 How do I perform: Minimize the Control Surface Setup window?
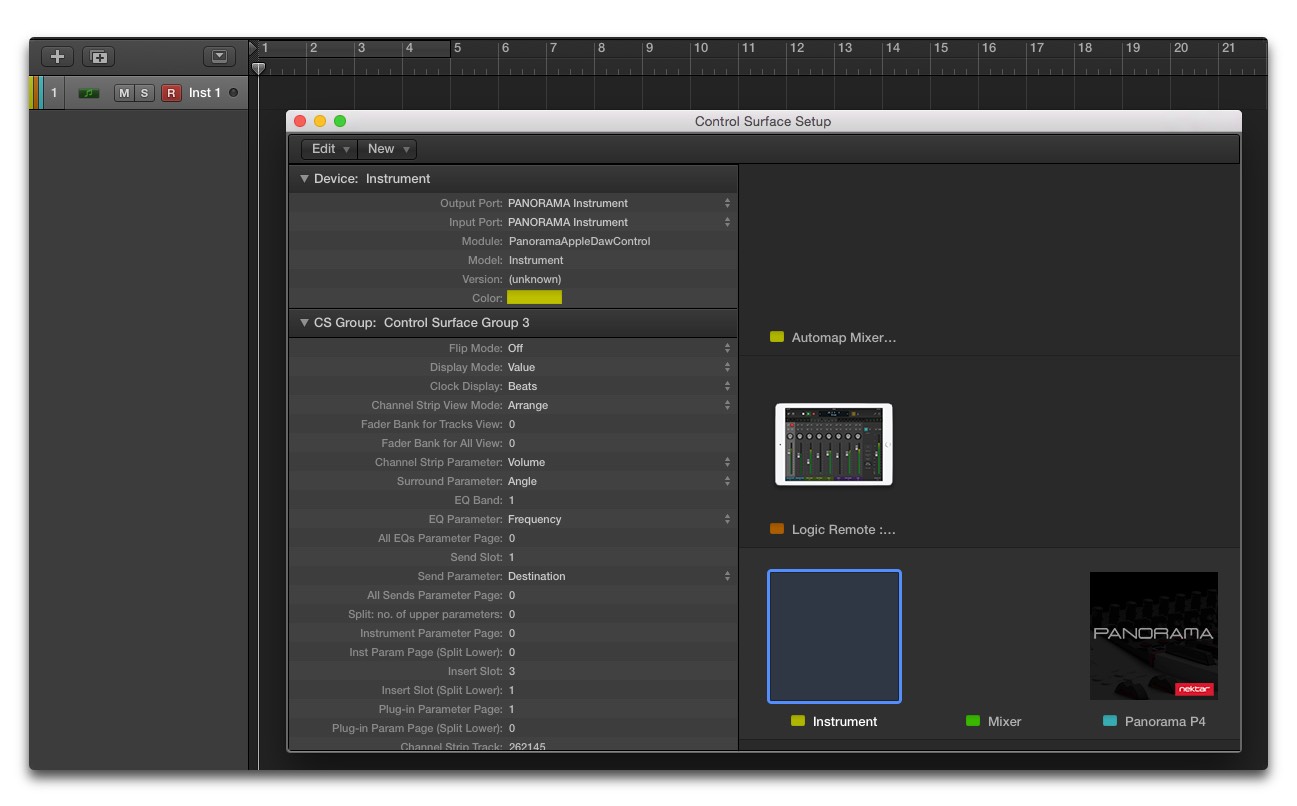click(x=320, y=121)
